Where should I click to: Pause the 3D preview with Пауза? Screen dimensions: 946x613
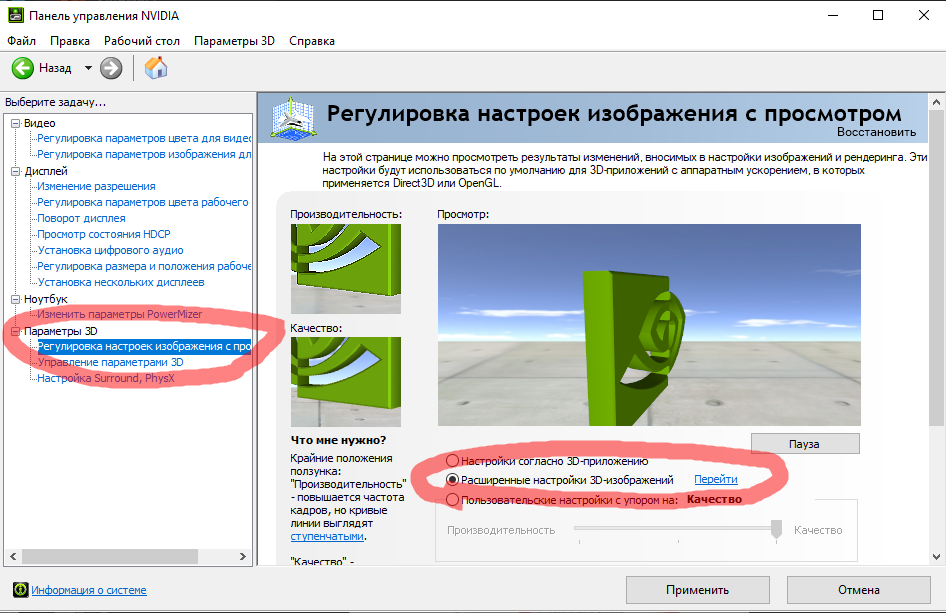[805, 443]
